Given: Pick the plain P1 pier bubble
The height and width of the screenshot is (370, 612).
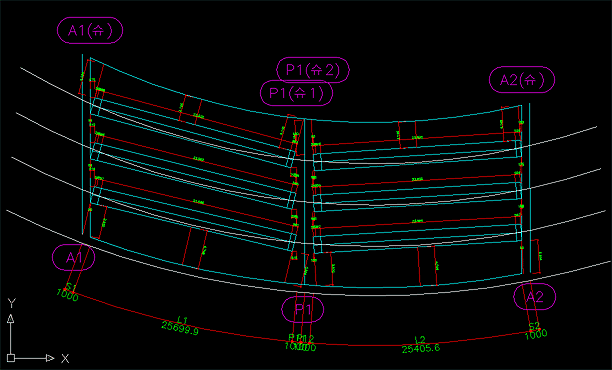Looking at the screenshot, I should (x=302, y=310).
